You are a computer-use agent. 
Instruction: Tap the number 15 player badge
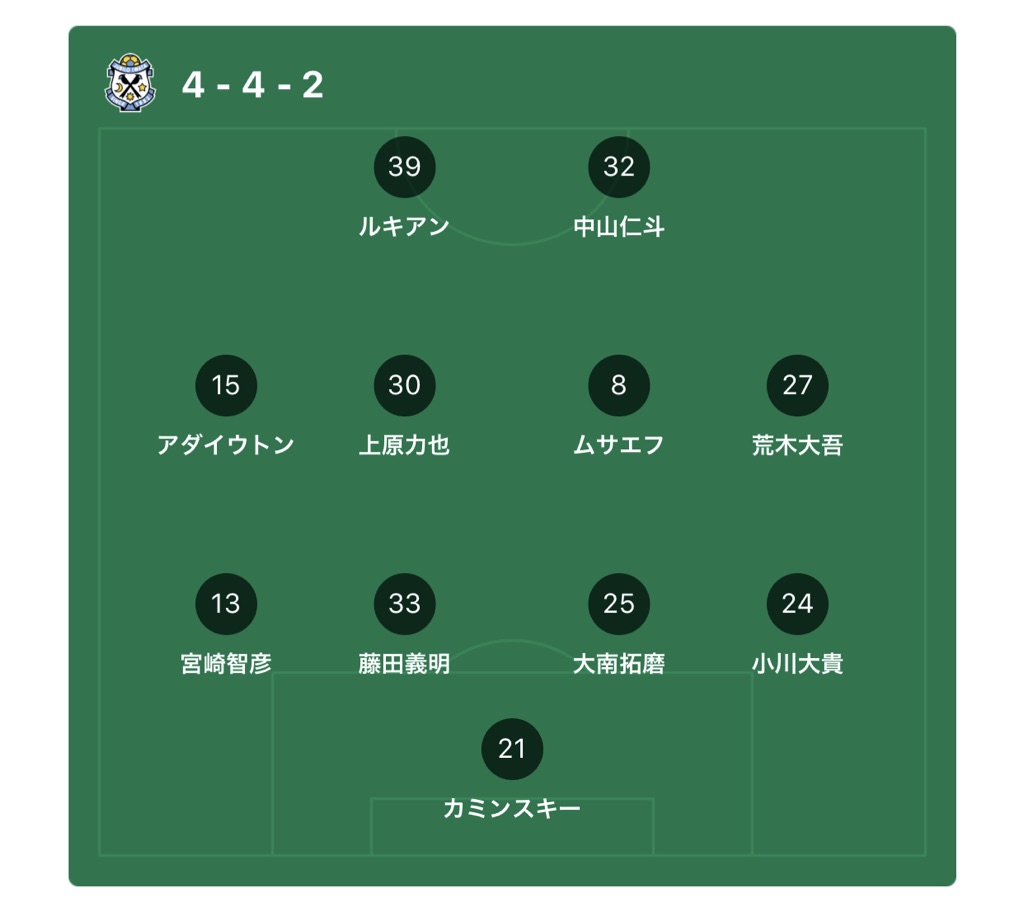pyautogui.click(x=226, y=385)
